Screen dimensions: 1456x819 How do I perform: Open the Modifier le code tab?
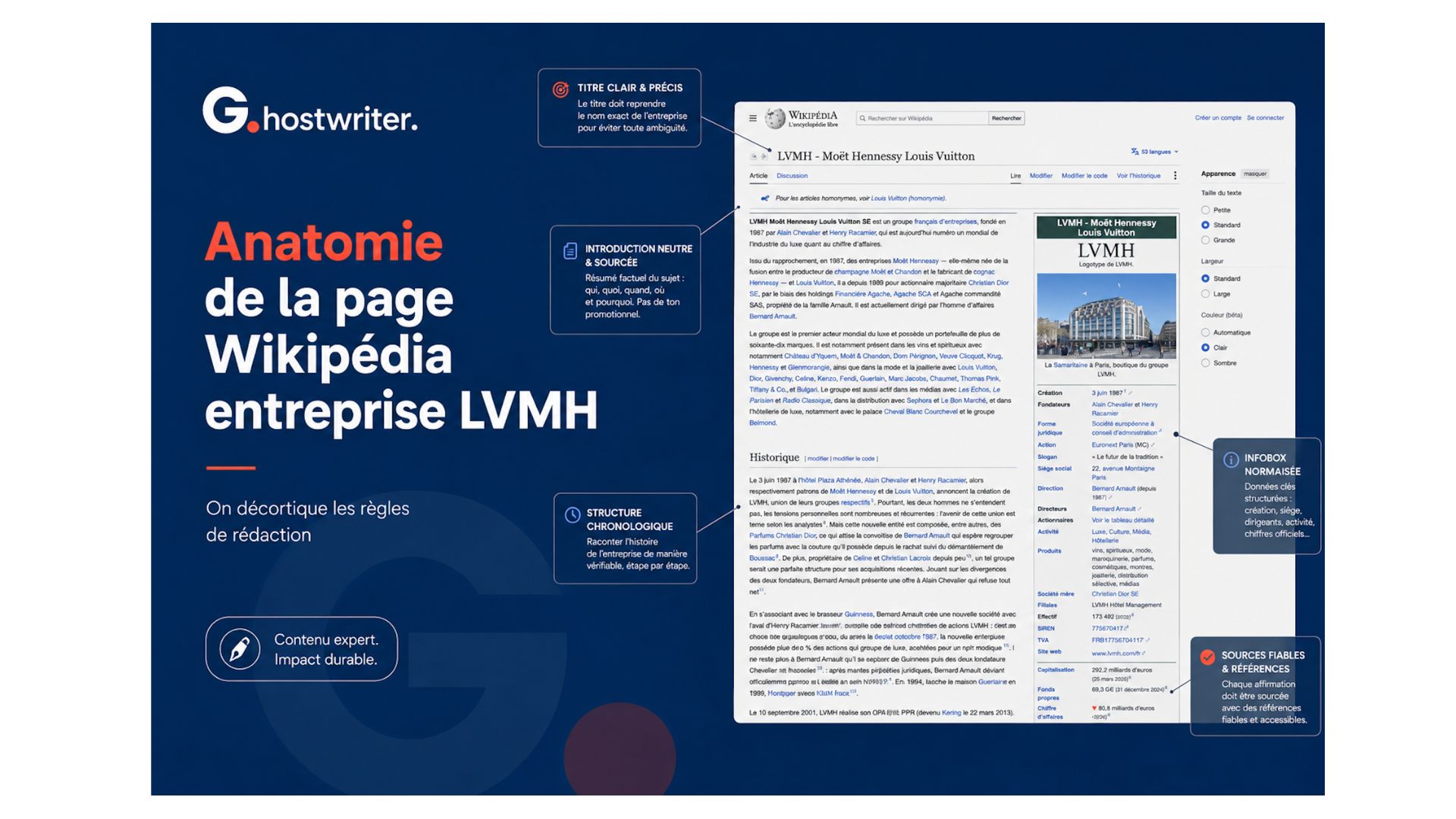[x=1084, y=176]
